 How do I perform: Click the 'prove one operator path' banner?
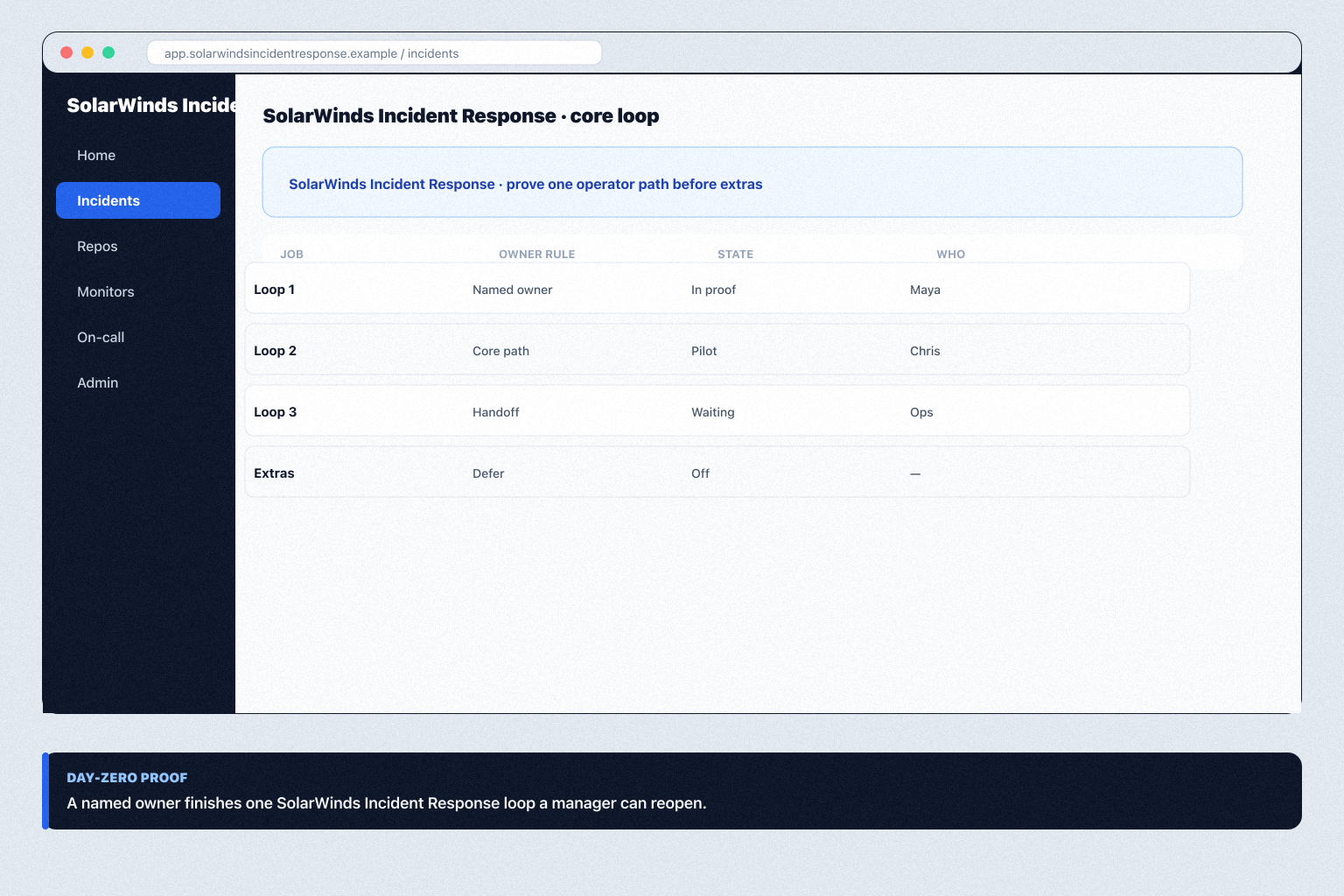[752, 182]
